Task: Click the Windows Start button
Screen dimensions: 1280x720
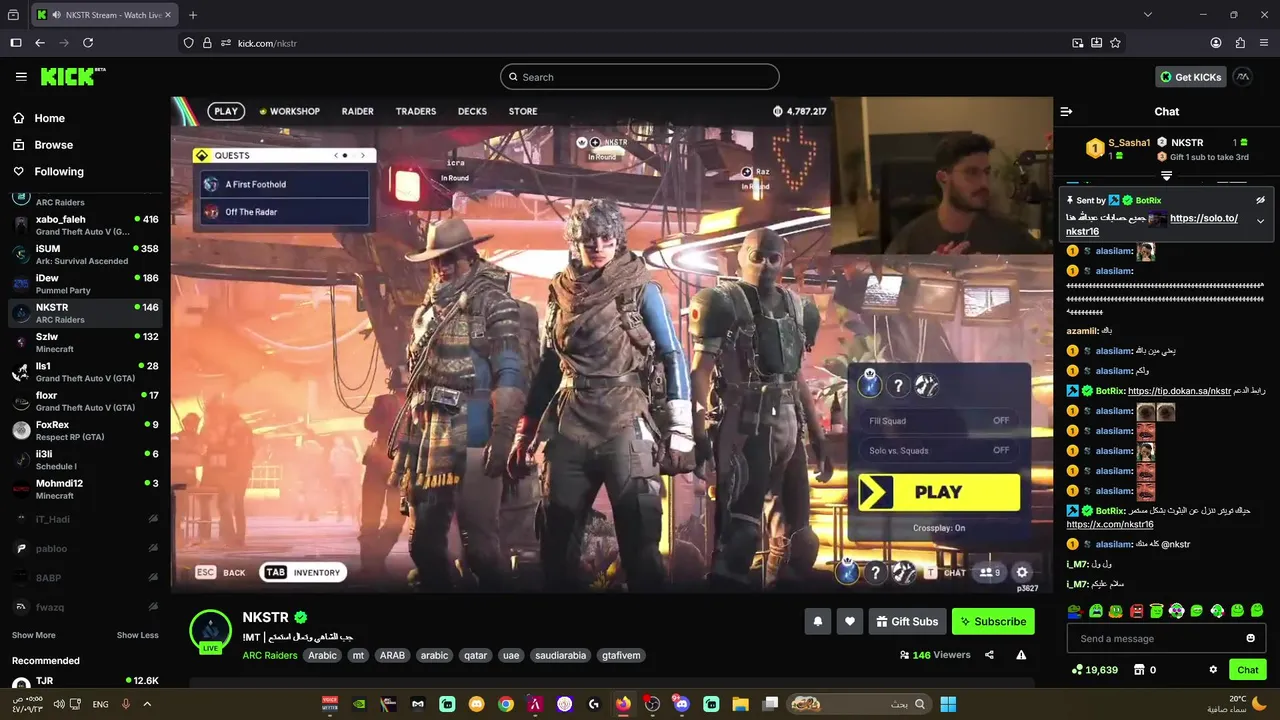Action: tap(947, 704)
